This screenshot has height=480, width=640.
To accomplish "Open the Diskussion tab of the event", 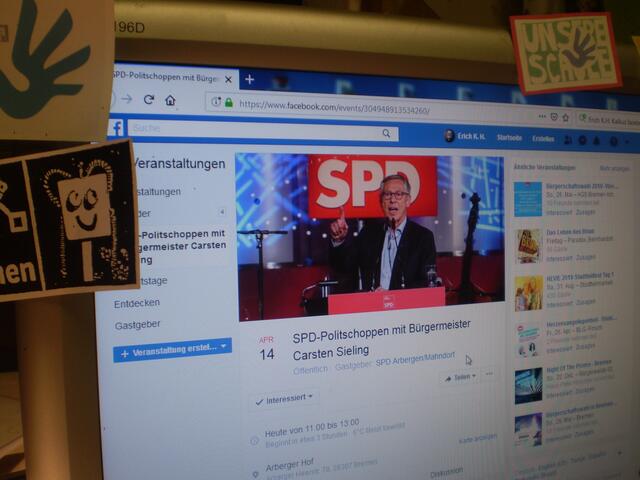I will 447,471.
